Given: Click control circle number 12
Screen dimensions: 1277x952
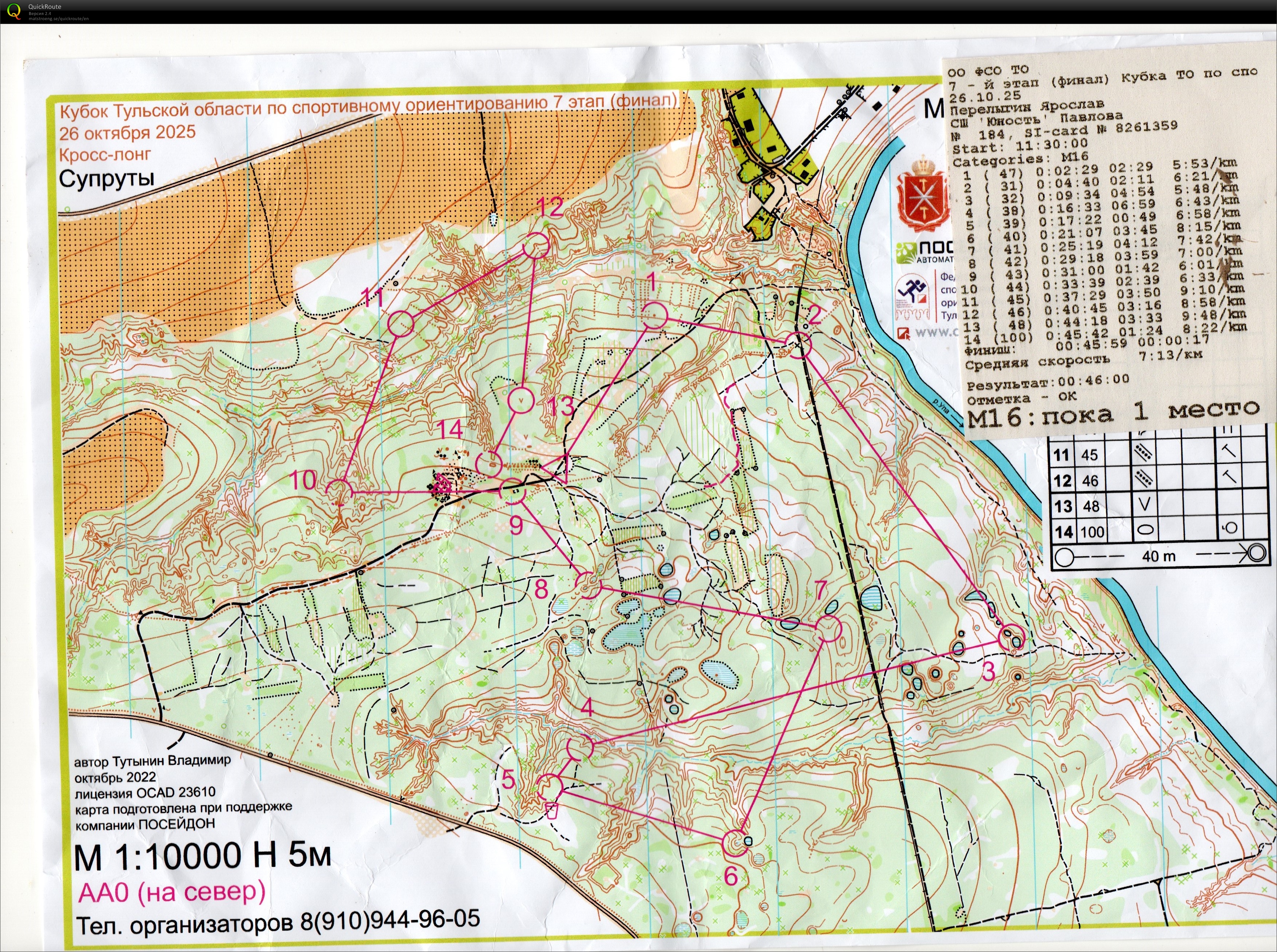Looking at the screenshot, I should pos(536,246).
